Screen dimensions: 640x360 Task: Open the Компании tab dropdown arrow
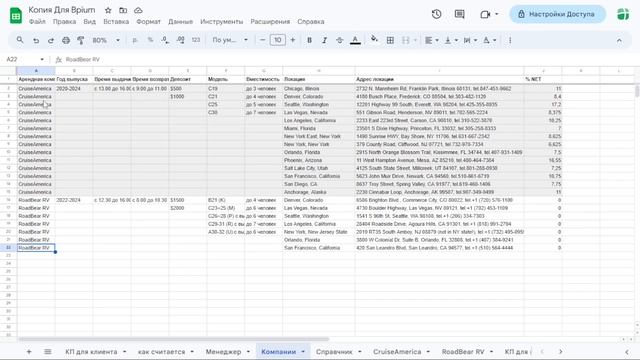click(303, 352)
